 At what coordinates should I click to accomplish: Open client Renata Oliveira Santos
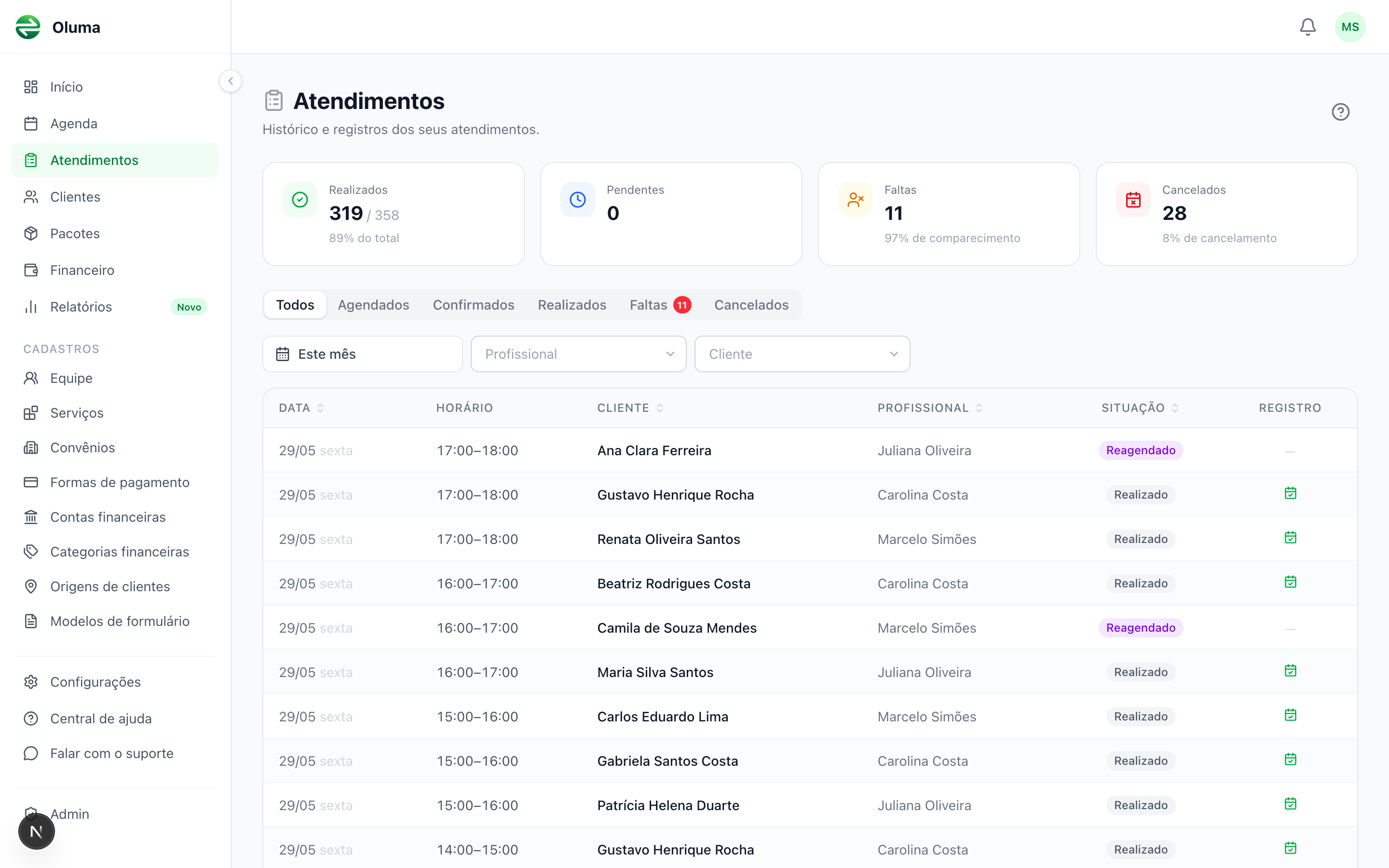(668, 540)
